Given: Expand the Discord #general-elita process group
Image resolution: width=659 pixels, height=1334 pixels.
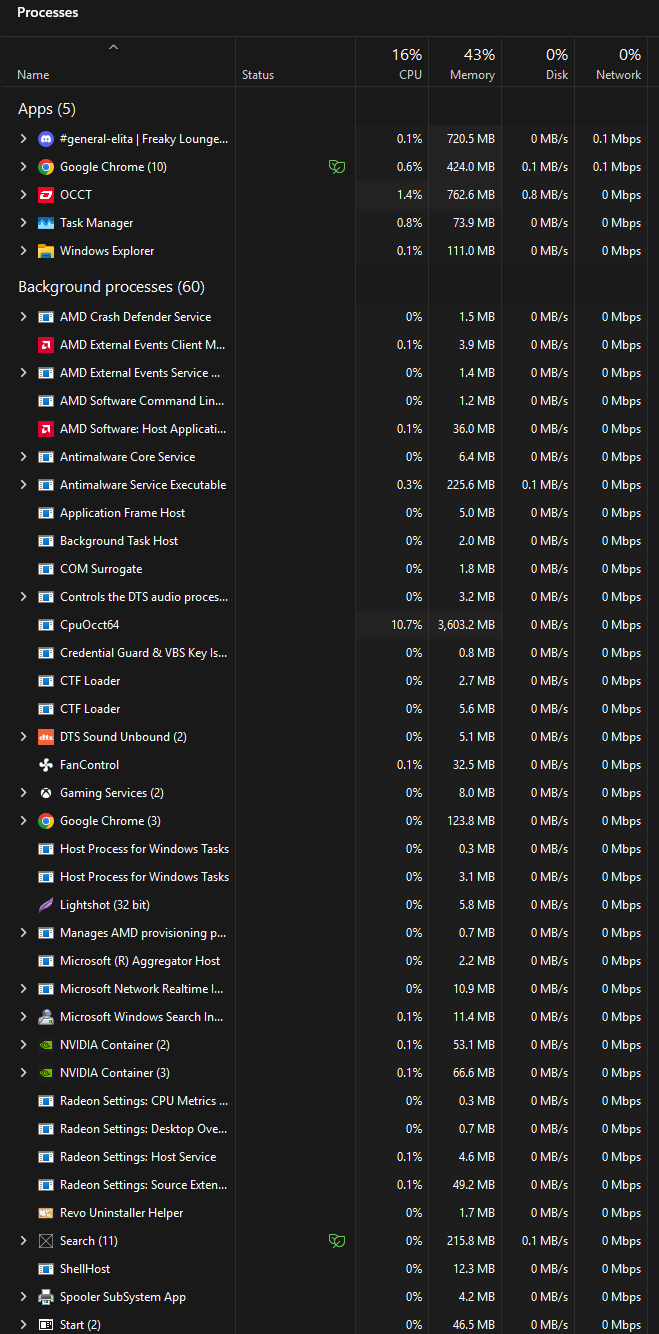Looking at the screenshot, I should (23, 139).
